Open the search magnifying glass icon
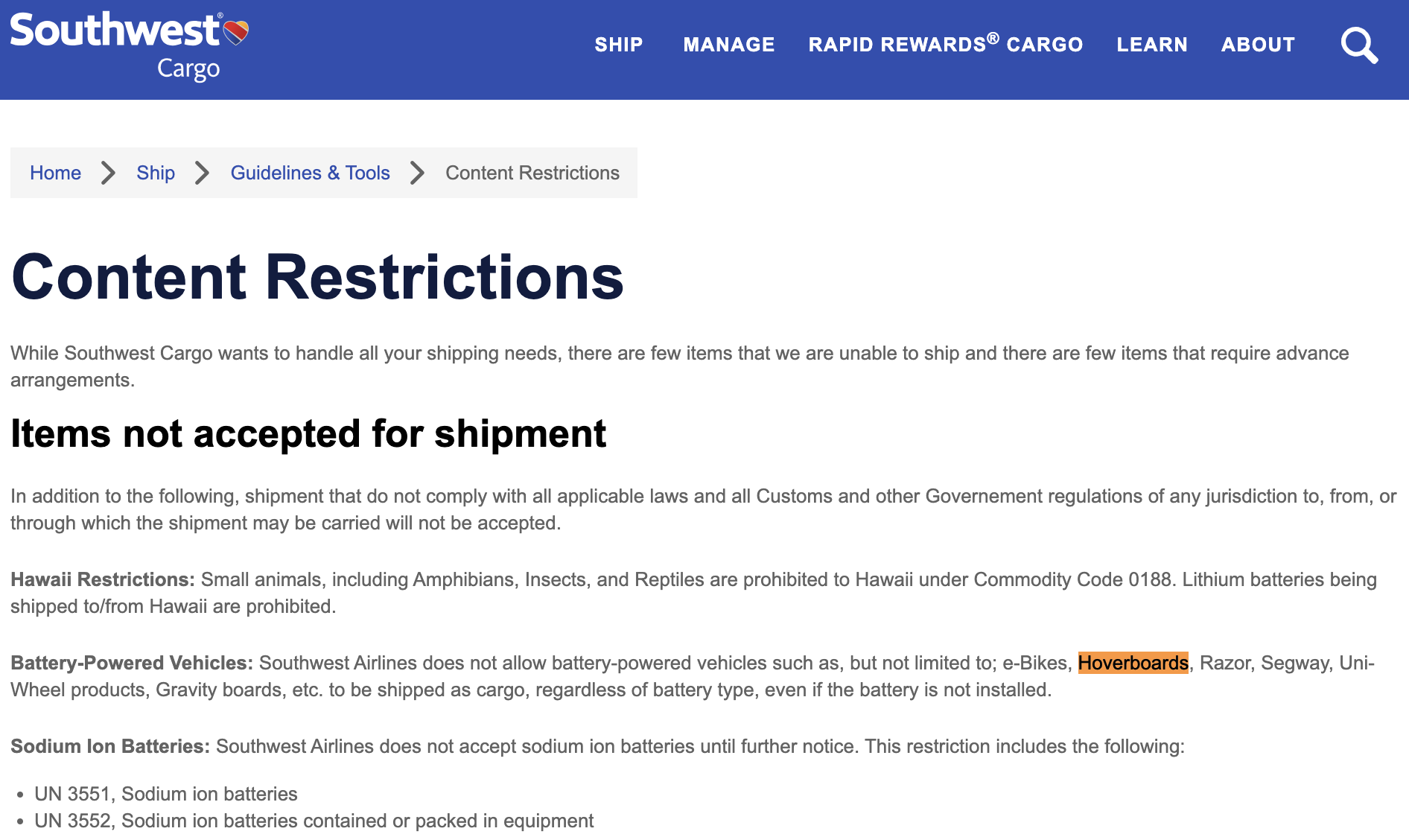Viewport: 1409px width, 840px height. point(1359,45)
